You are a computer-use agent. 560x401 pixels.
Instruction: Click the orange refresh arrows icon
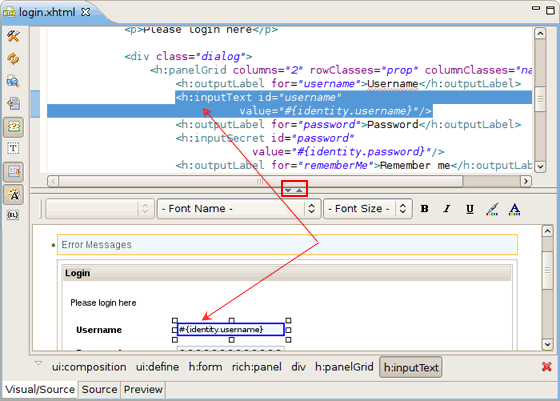coord(13,59)
